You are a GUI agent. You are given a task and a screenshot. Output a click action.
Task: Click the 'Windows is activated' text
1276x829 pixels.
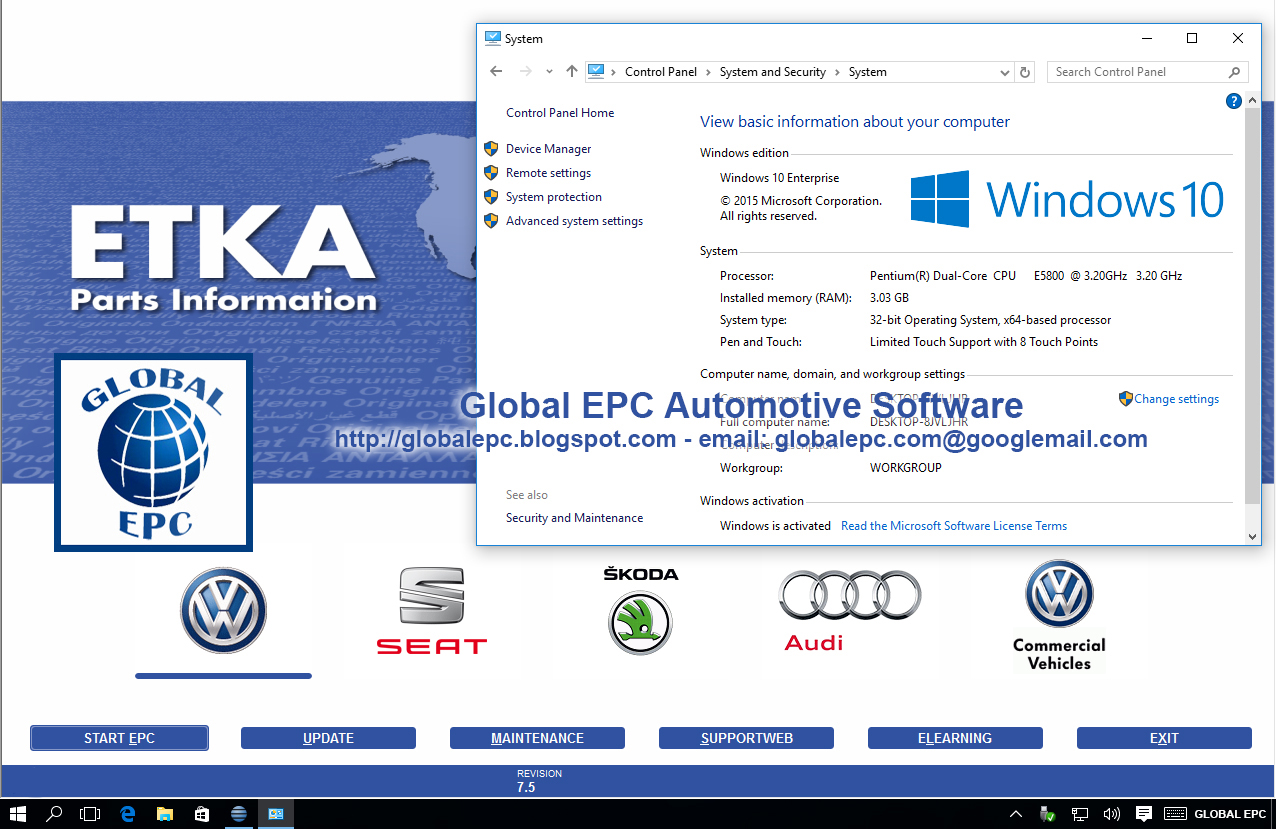(775, 526)
